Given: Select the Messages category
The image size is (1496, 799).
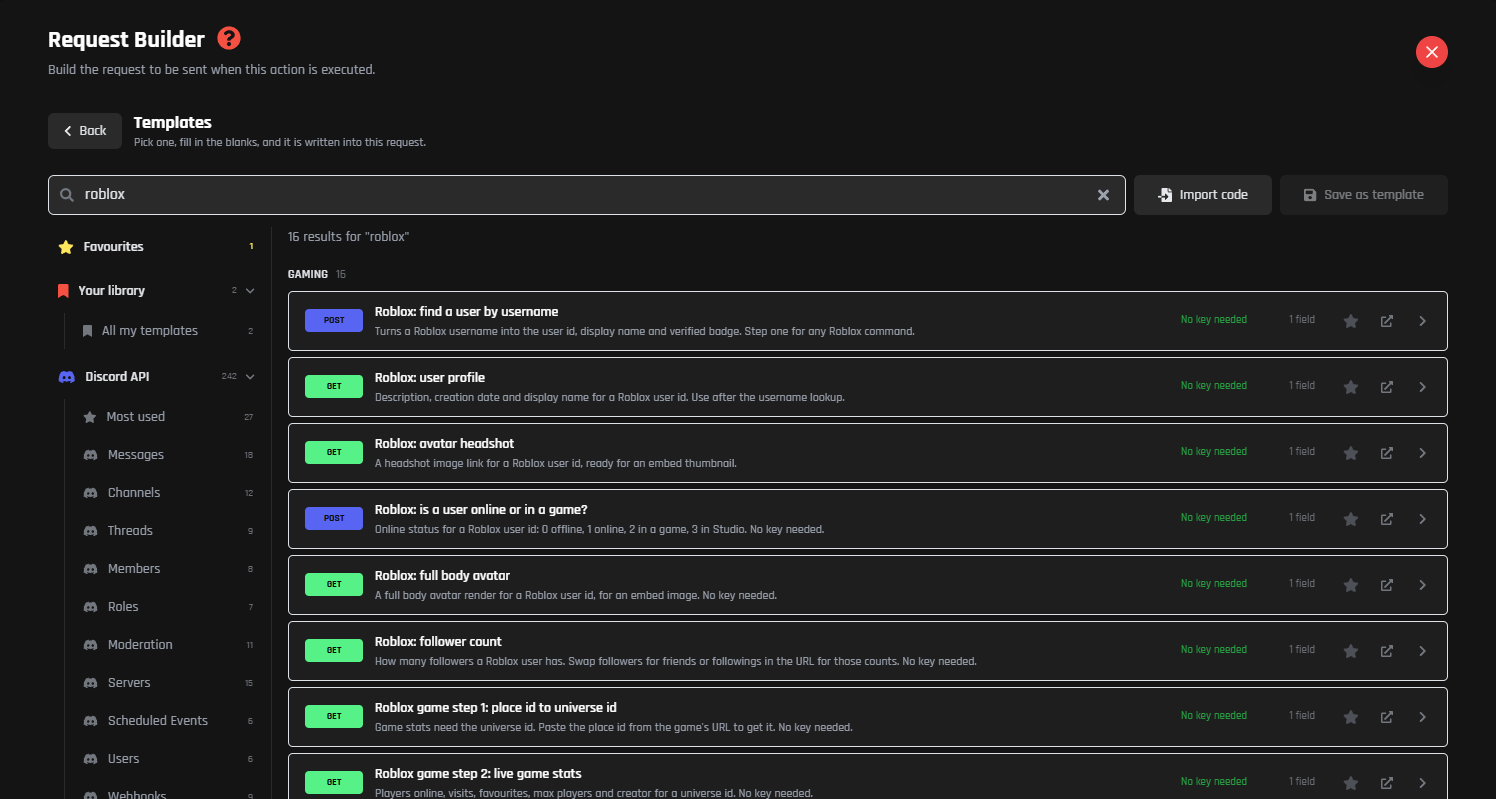Looking at the screenshot, I should 168,455.
